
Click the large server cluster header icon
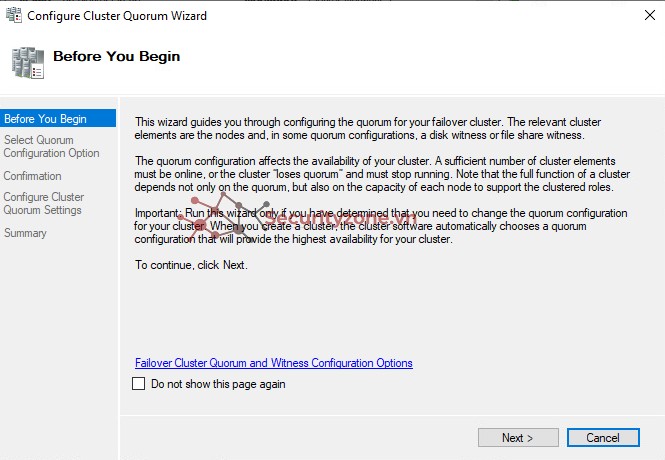tap(28, 63)
